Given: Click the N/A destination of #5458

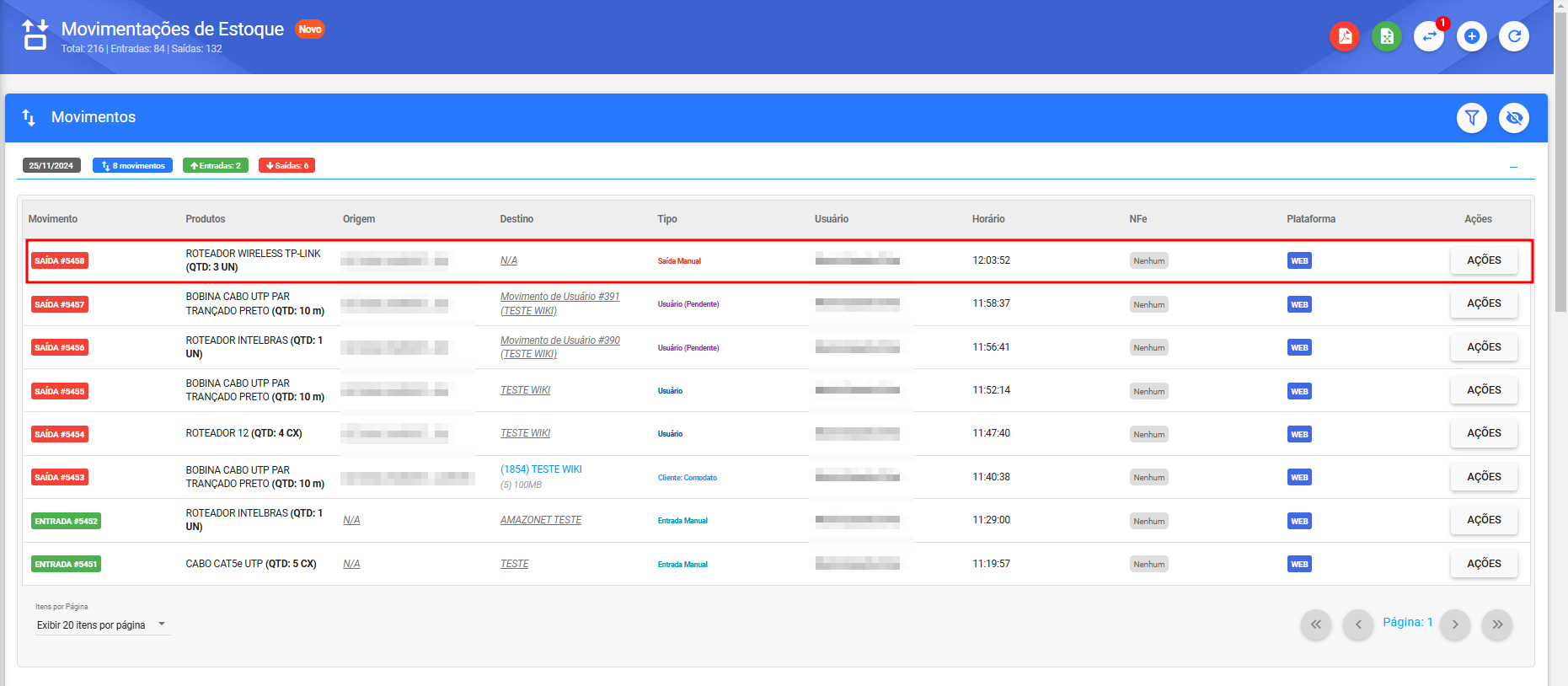Looking at the screenshot, I should 509,260.
